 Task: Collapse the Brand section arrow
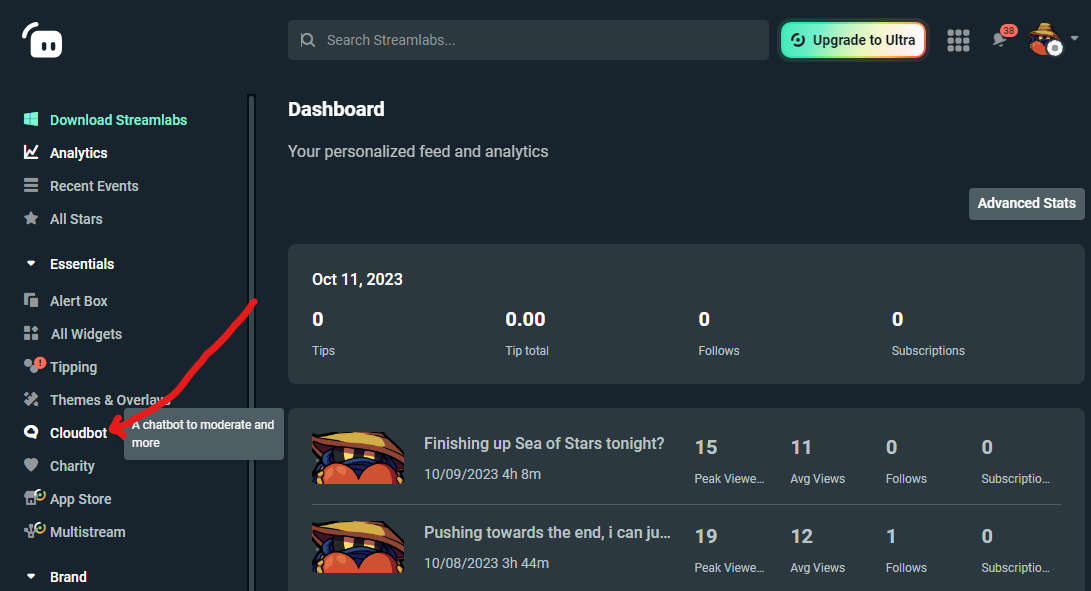[31, 576]
